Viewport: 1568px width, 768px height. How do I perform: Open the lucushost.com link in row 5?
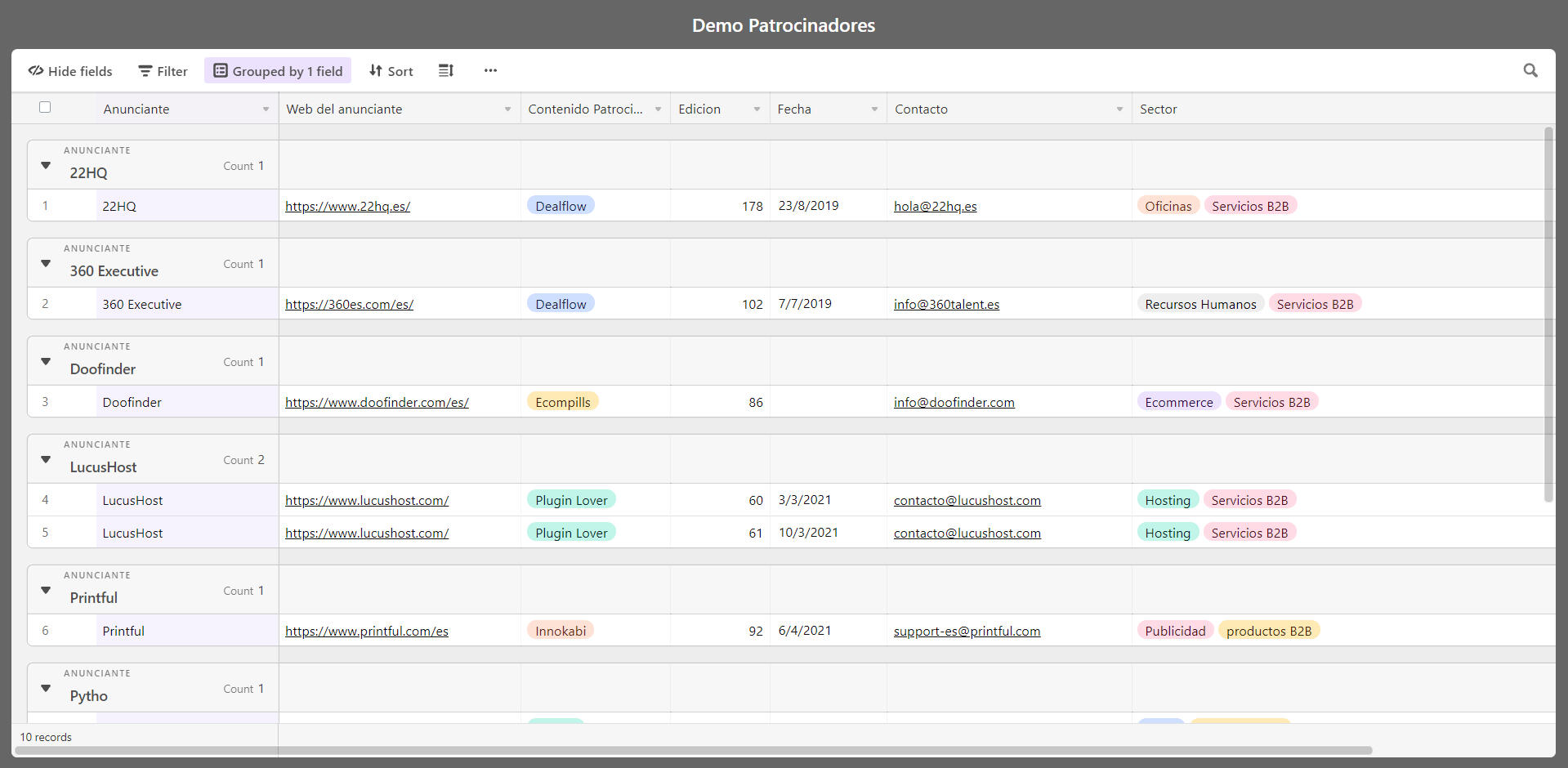367,534
